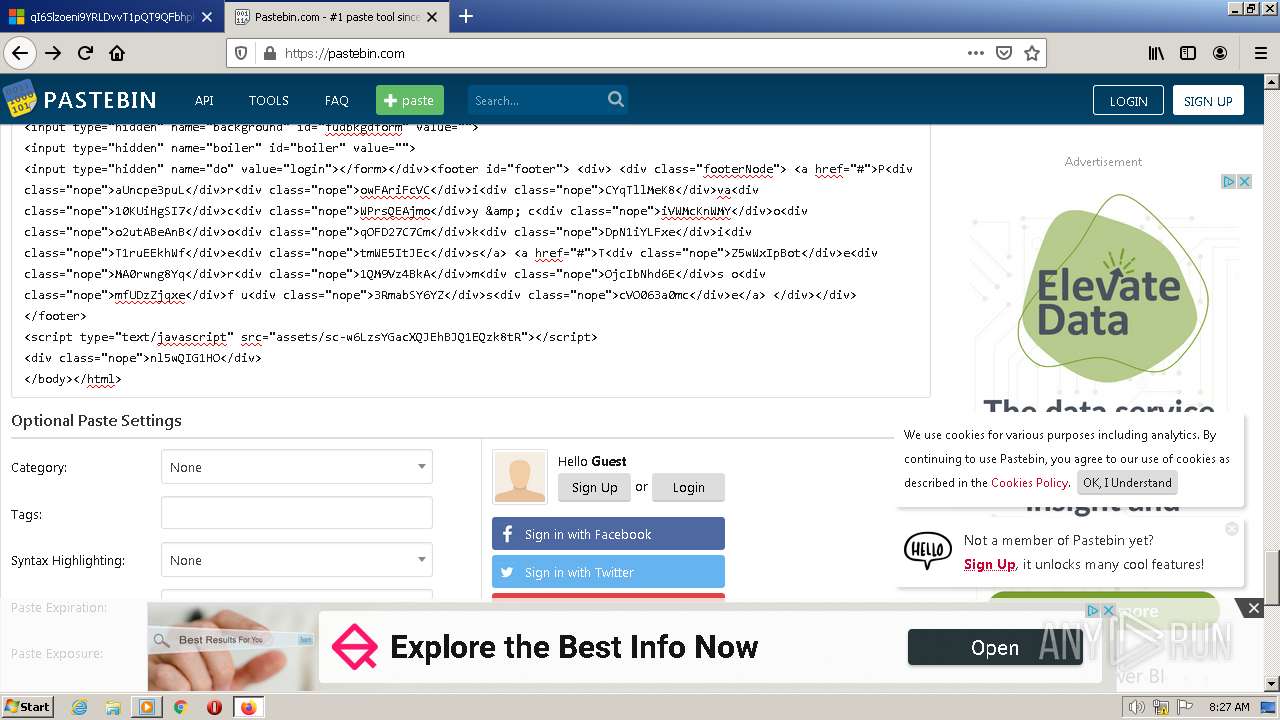Click the Sign Up link in hello notice
Image resolution: width=1280 pixels, height=720 pixels.
click(x=989, y=564)
